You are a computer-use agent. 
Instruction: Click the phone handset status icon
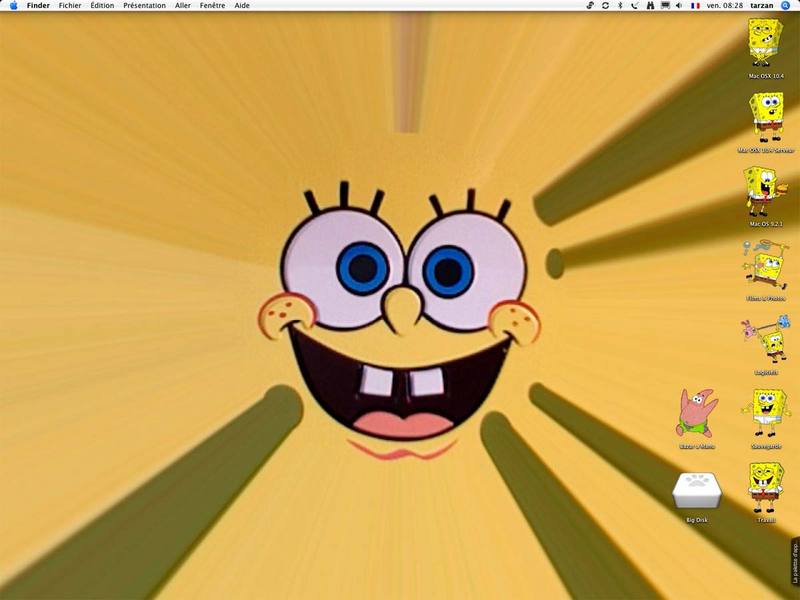[635, 6]
